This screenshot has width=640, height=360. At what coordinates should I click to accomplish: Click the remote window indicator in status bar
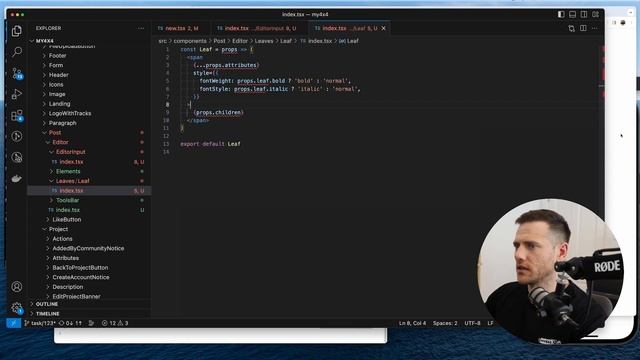pyautogui.click(x=13, y=323)
